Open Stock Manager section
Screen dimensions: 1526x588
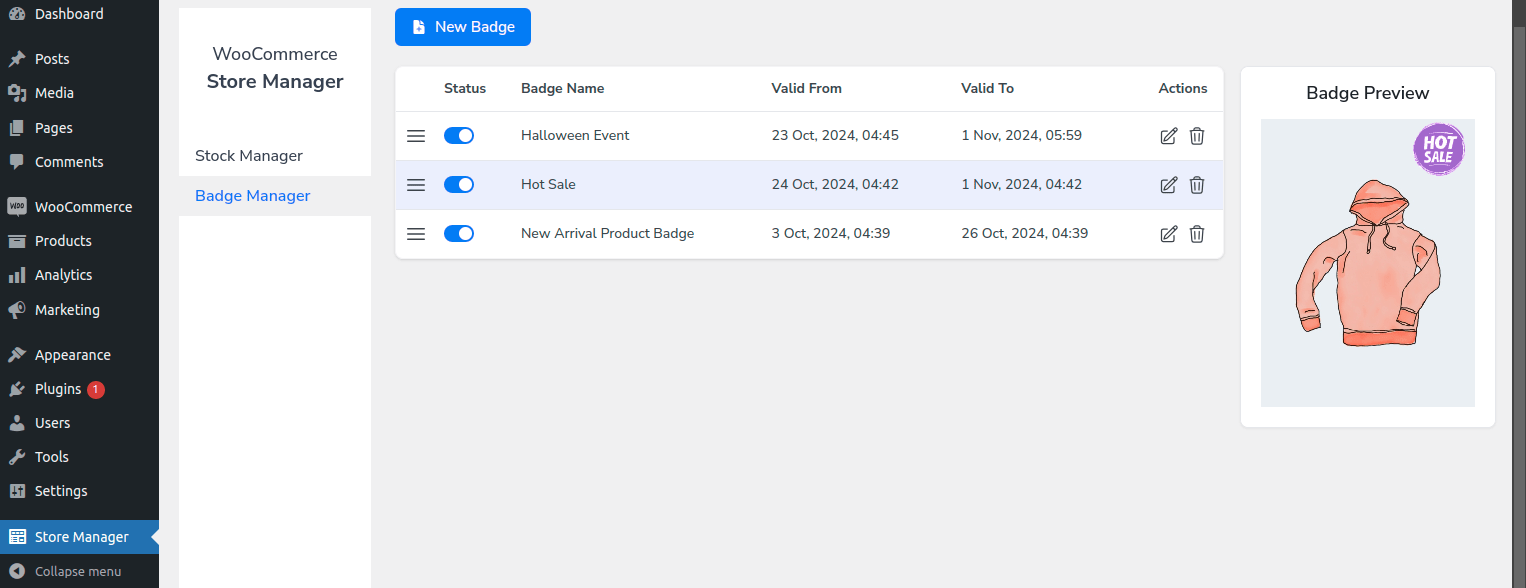(x=248, y=155)
